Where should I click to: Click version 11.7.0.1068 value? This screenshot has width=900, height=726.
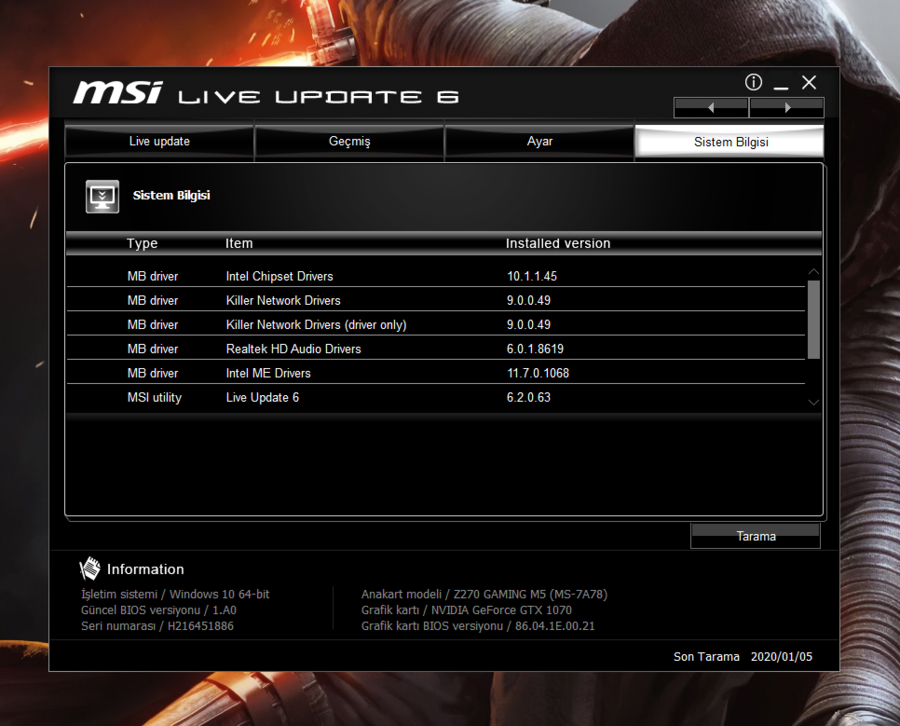pyautogui.click(x=538, y=373)
